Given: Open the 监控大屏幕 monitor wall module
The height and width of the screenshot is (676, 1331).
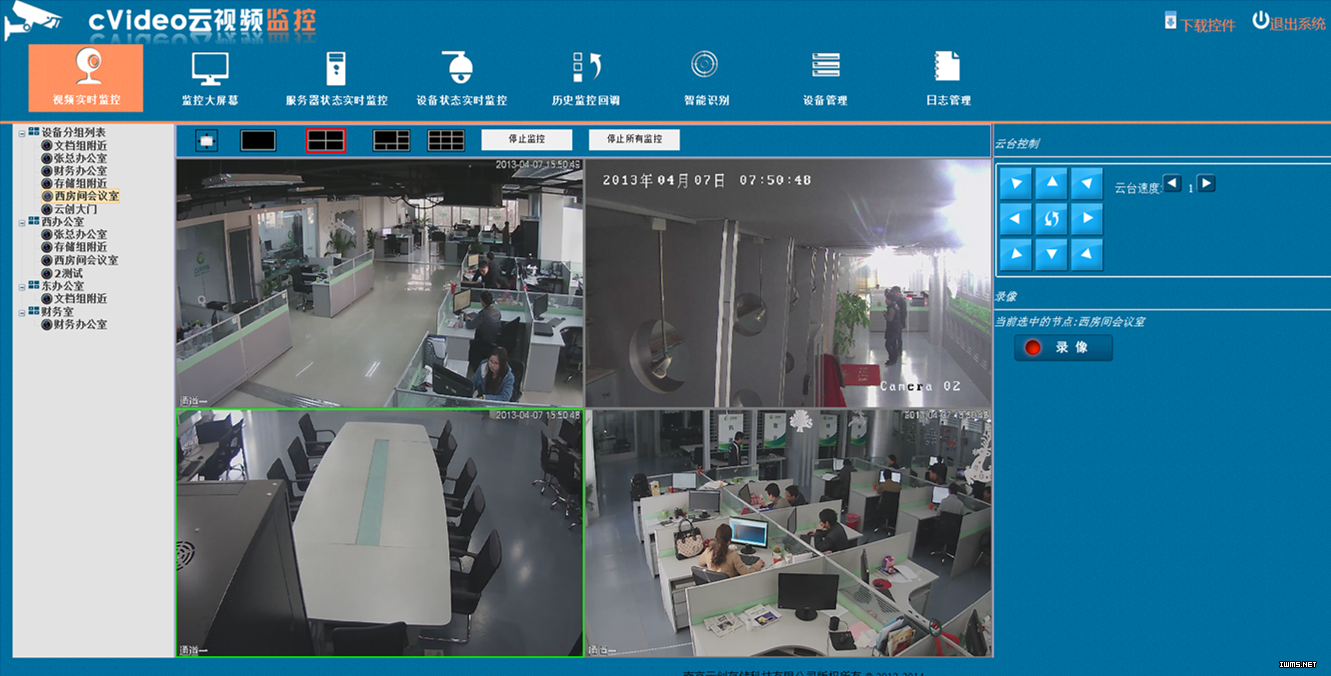Looking at the screenshot, I should 210,79.
